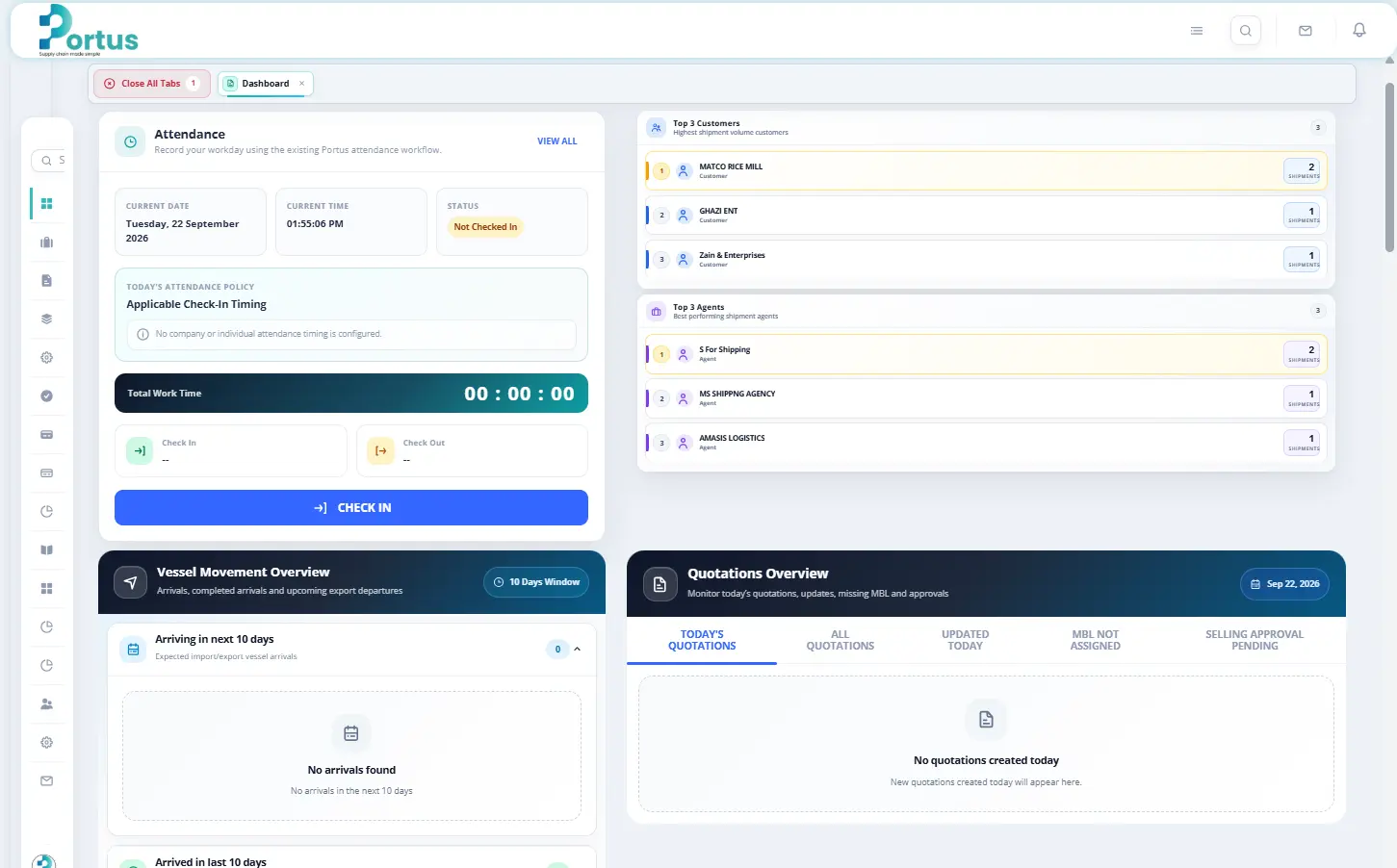1397x868 pixels.
Task: Click the green Check In arrow icon
Action: pyautogui.click(x=140, y=450)
